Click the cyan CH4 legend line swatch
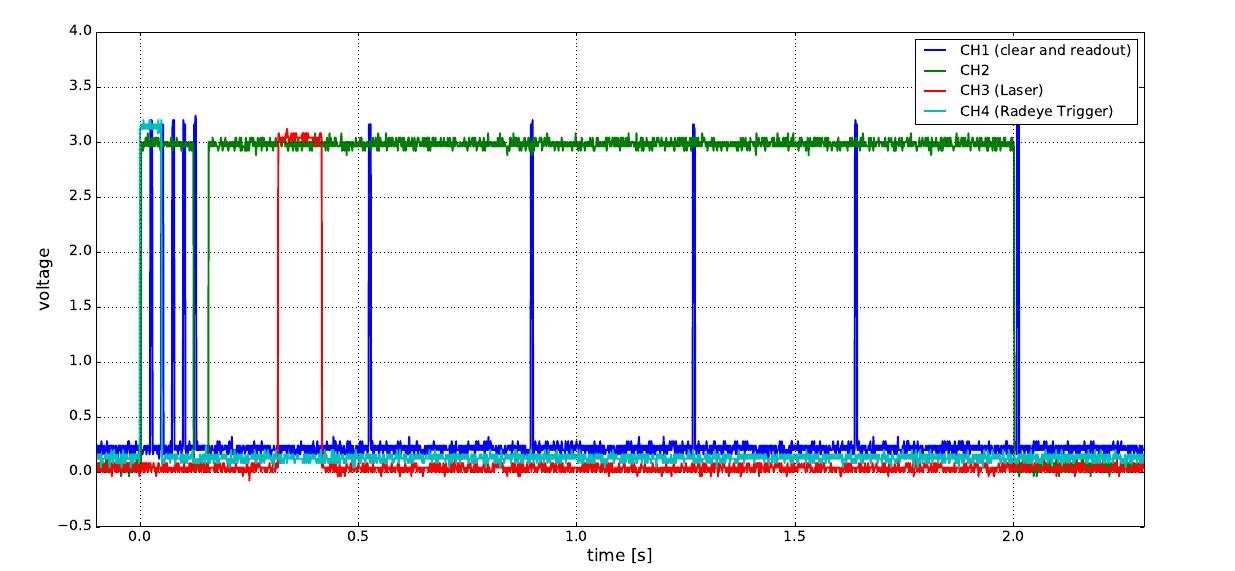The width and height of the screenshot is (1235, 571). [x=936, y=111]
